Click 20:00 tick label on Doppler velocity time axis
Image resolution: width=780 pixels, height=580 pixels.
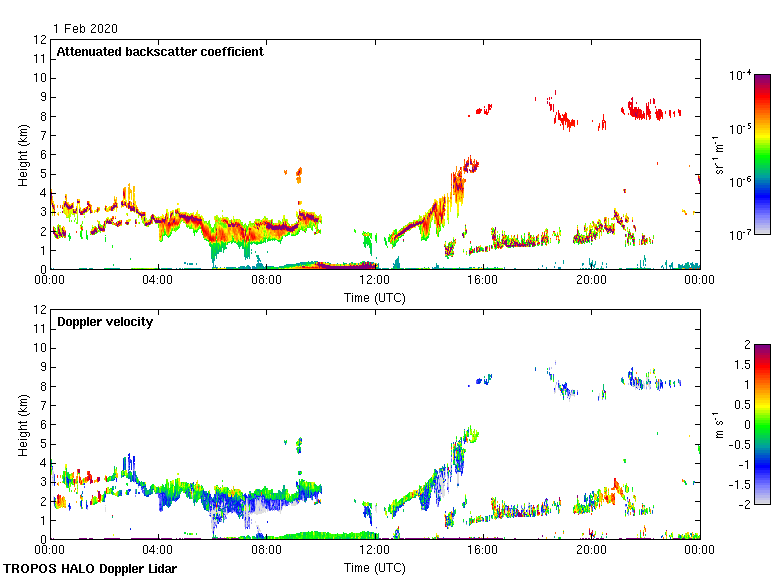pyautogui.click(x=591, y=552)
